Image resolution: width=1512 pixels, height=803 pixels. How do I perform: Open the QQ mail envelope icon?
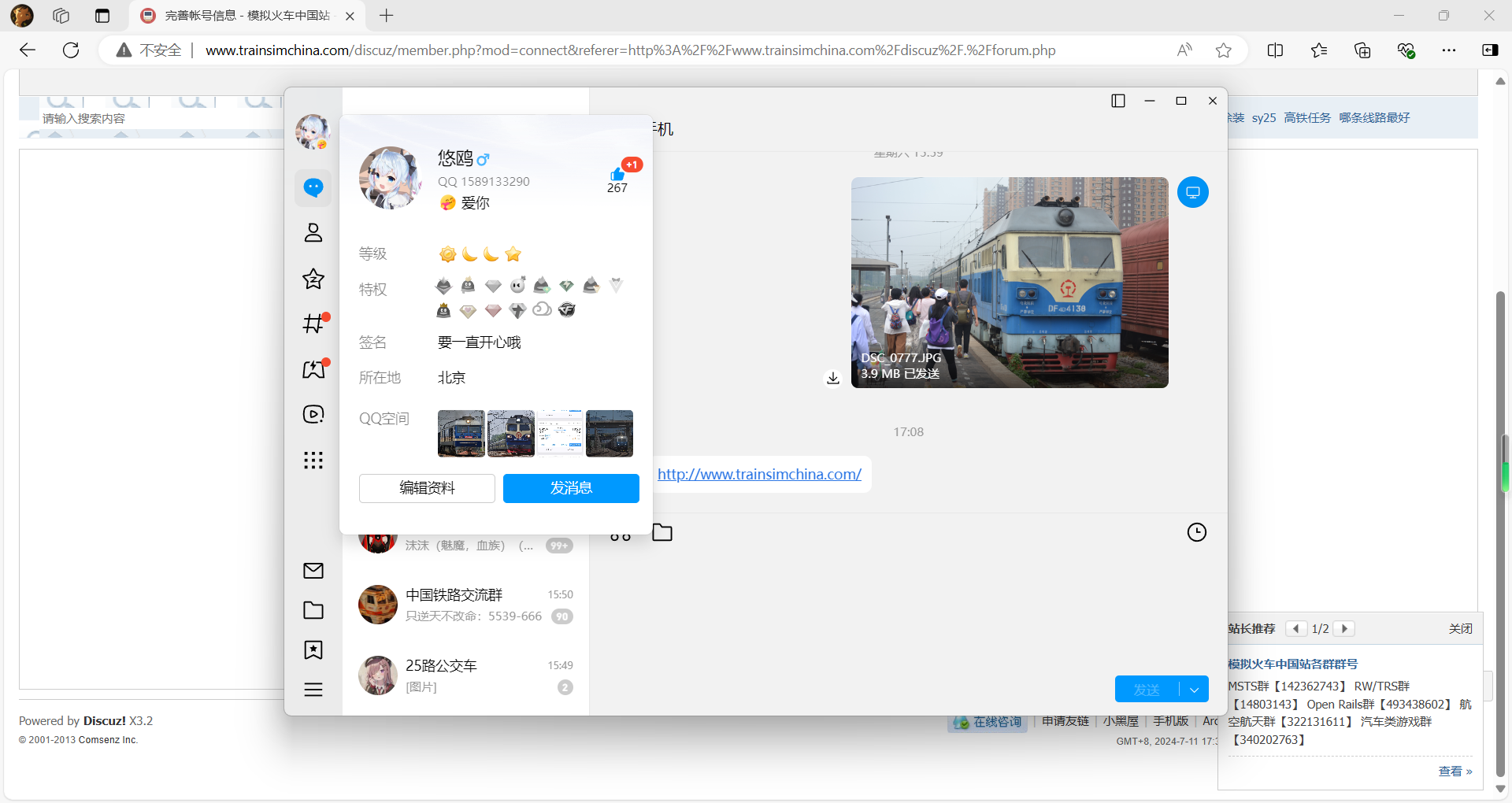coord(313,571)
